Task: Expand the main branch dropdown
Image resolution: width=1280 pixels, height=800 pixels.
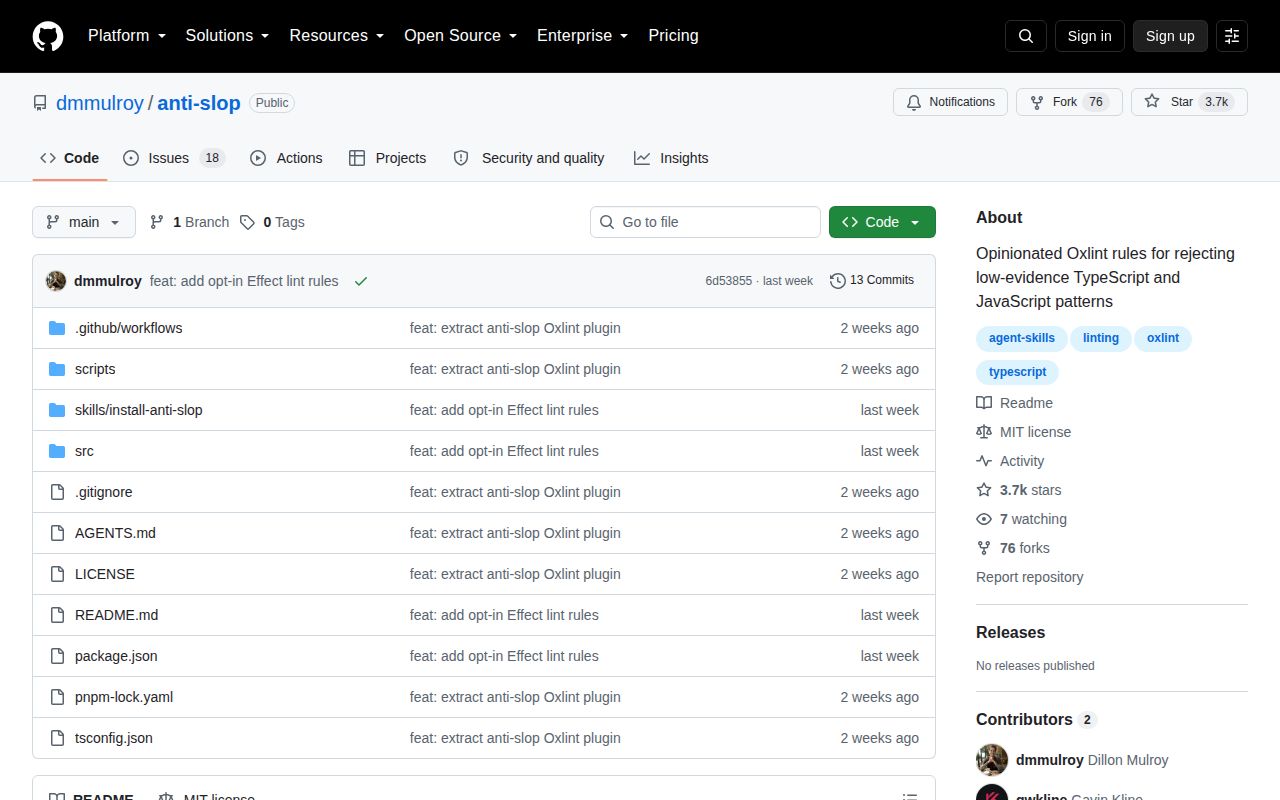Action: 84,222
